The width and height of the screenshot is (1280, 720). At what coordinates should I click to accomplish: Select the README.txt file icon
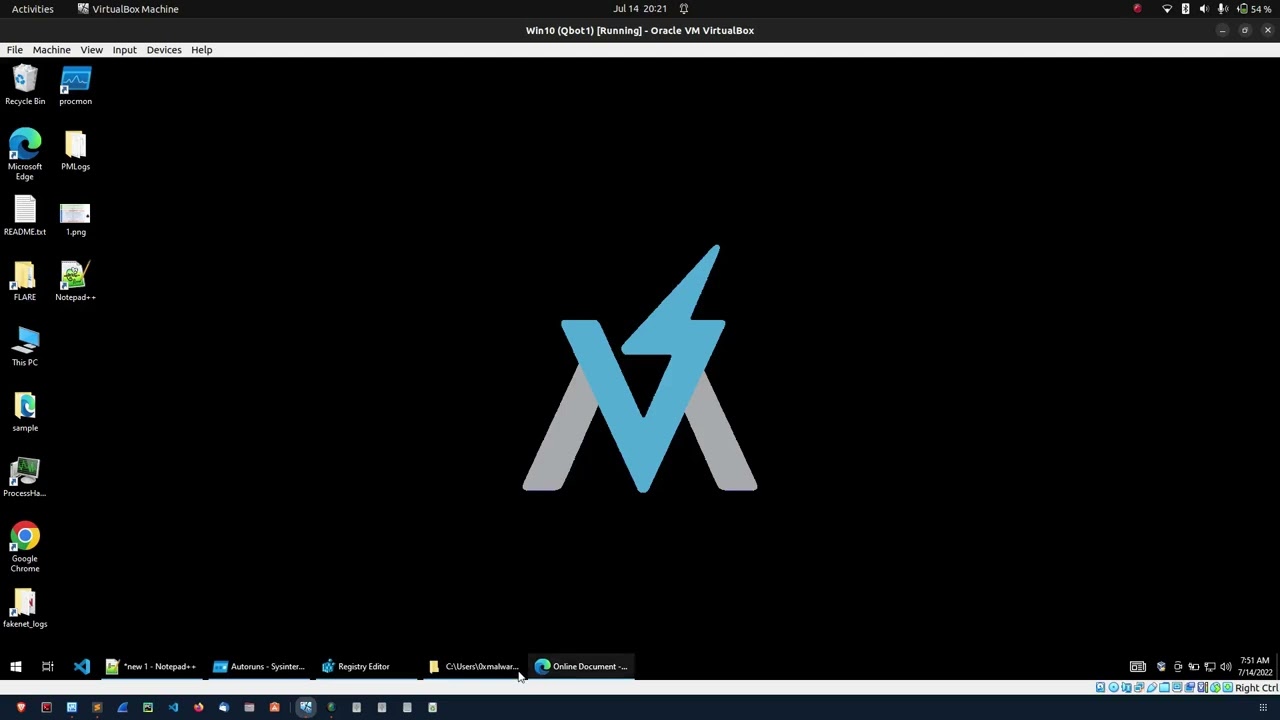[25, 216]
